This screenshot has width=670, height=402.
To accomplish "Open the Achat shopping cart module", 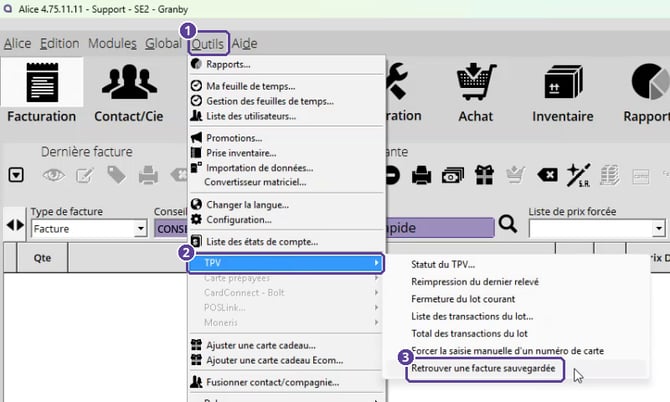I will click(476, 92).
